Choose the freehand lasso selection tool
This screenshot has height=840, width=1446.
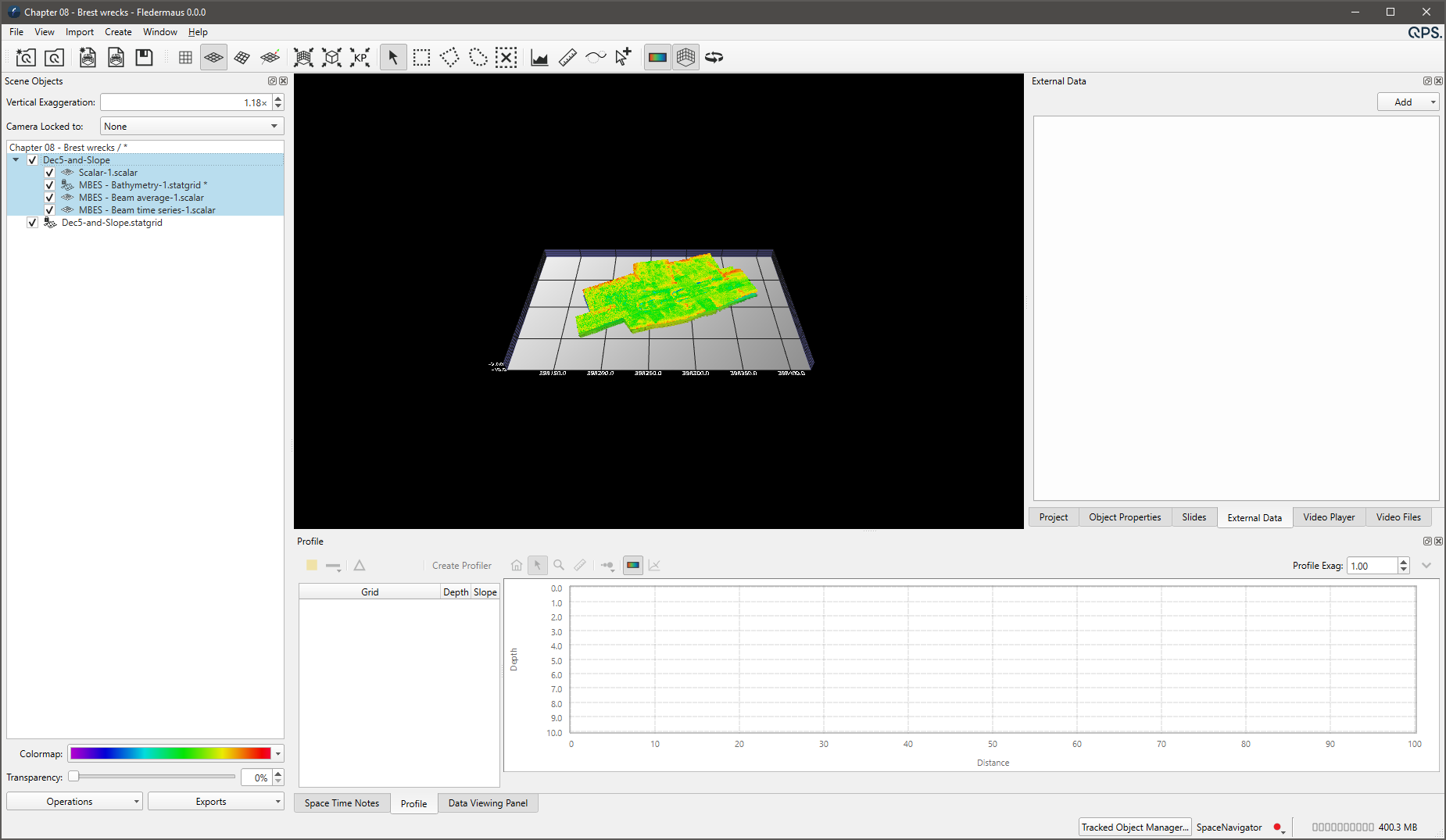[478, 57]
